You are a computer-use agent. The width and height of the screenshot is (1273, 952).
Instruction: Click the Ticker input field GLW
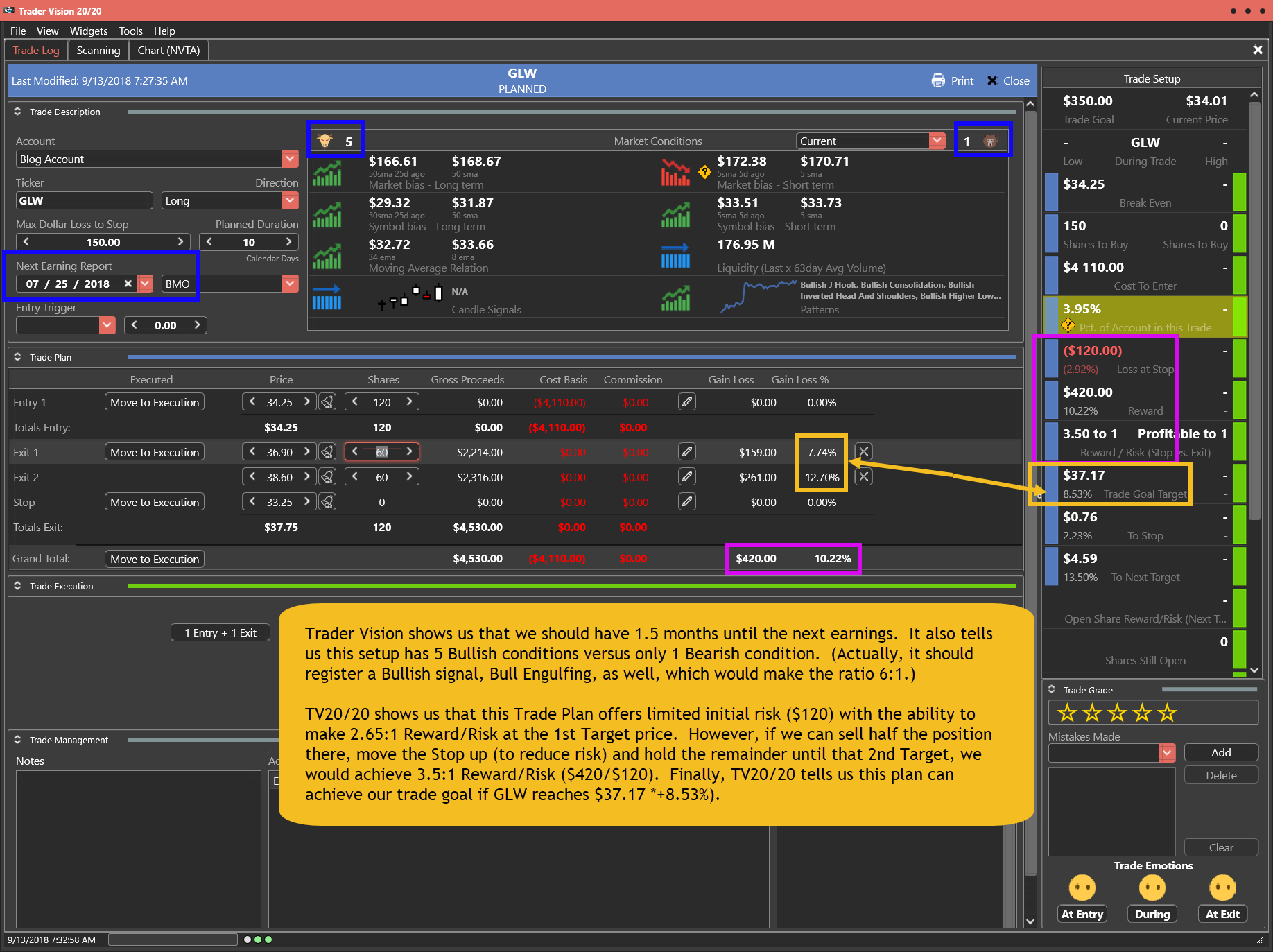pyautogui.click(x=84, y=200)
